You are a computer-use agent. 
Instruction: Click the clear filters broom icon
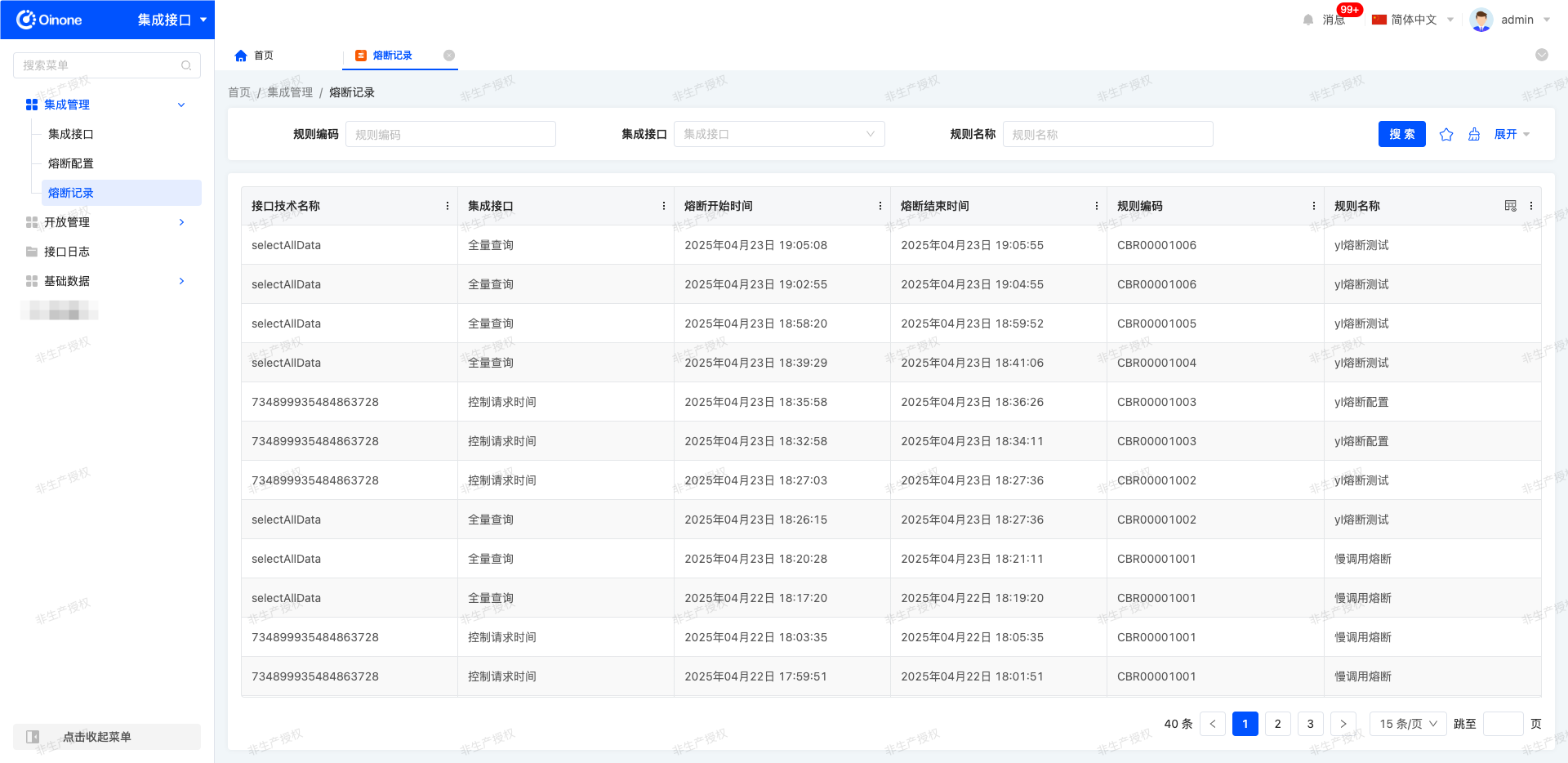1474,134
